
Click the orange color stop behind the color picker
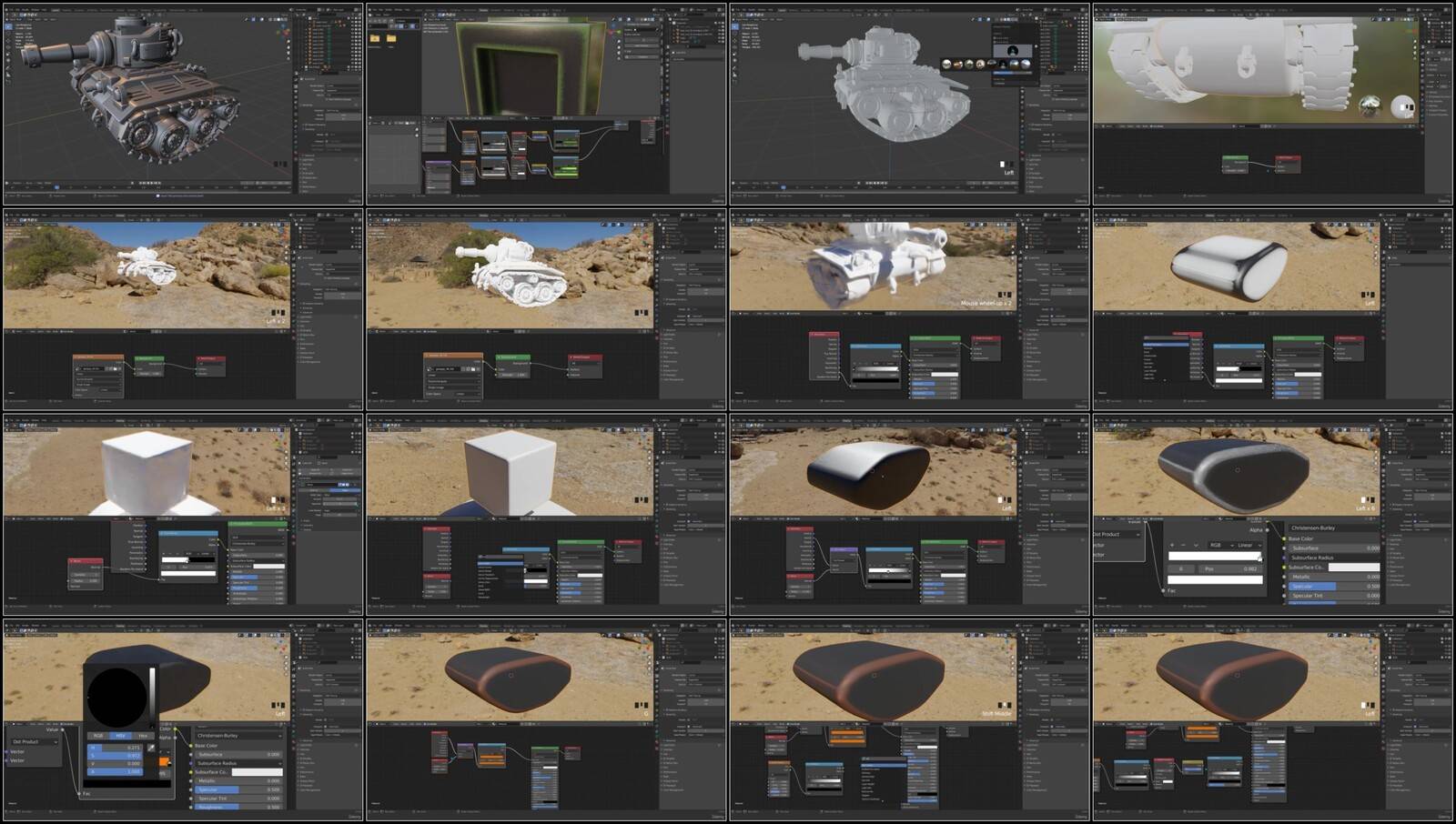(164, 761)
